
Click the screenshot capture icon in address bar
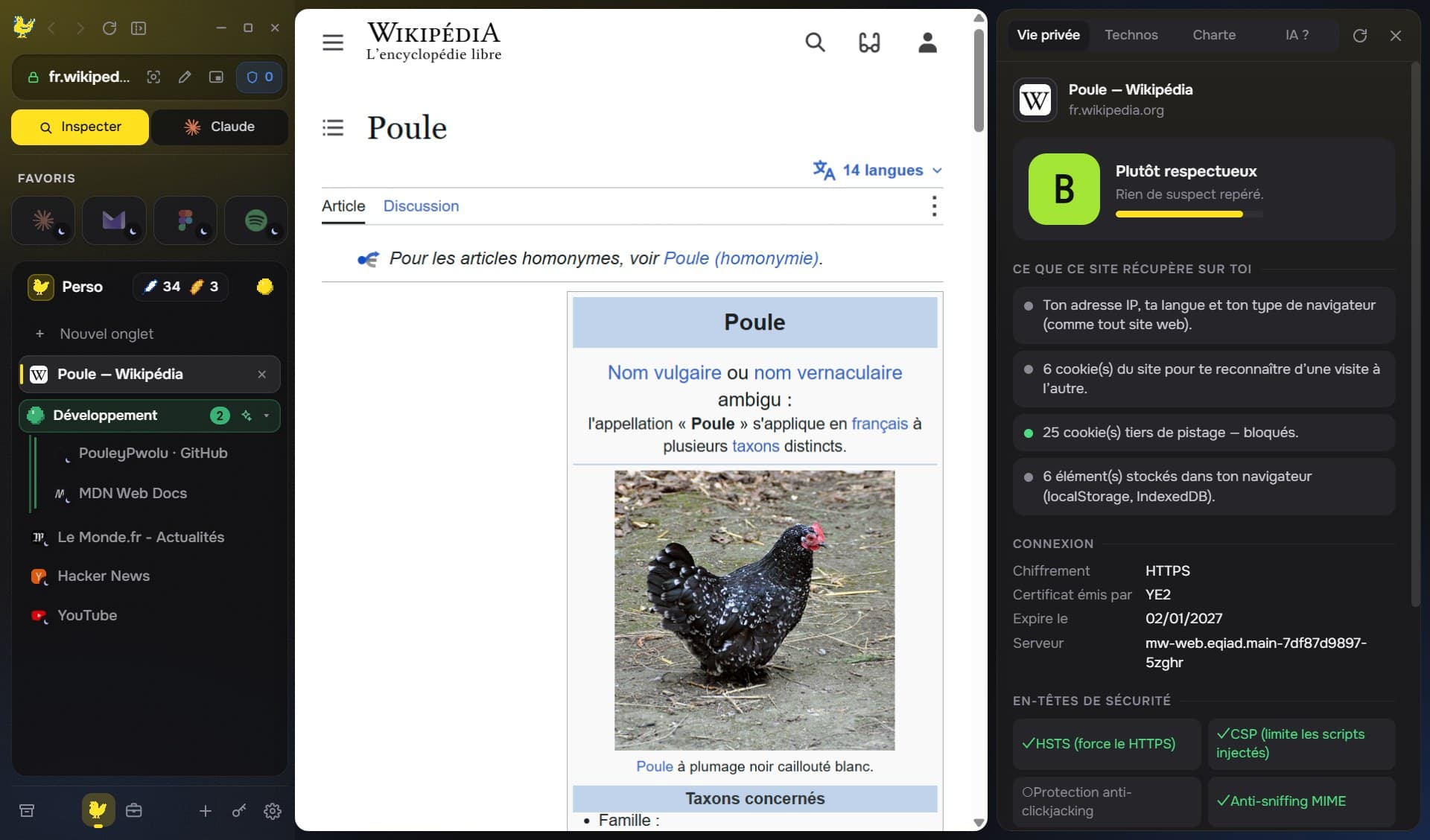tap(153, 77)
